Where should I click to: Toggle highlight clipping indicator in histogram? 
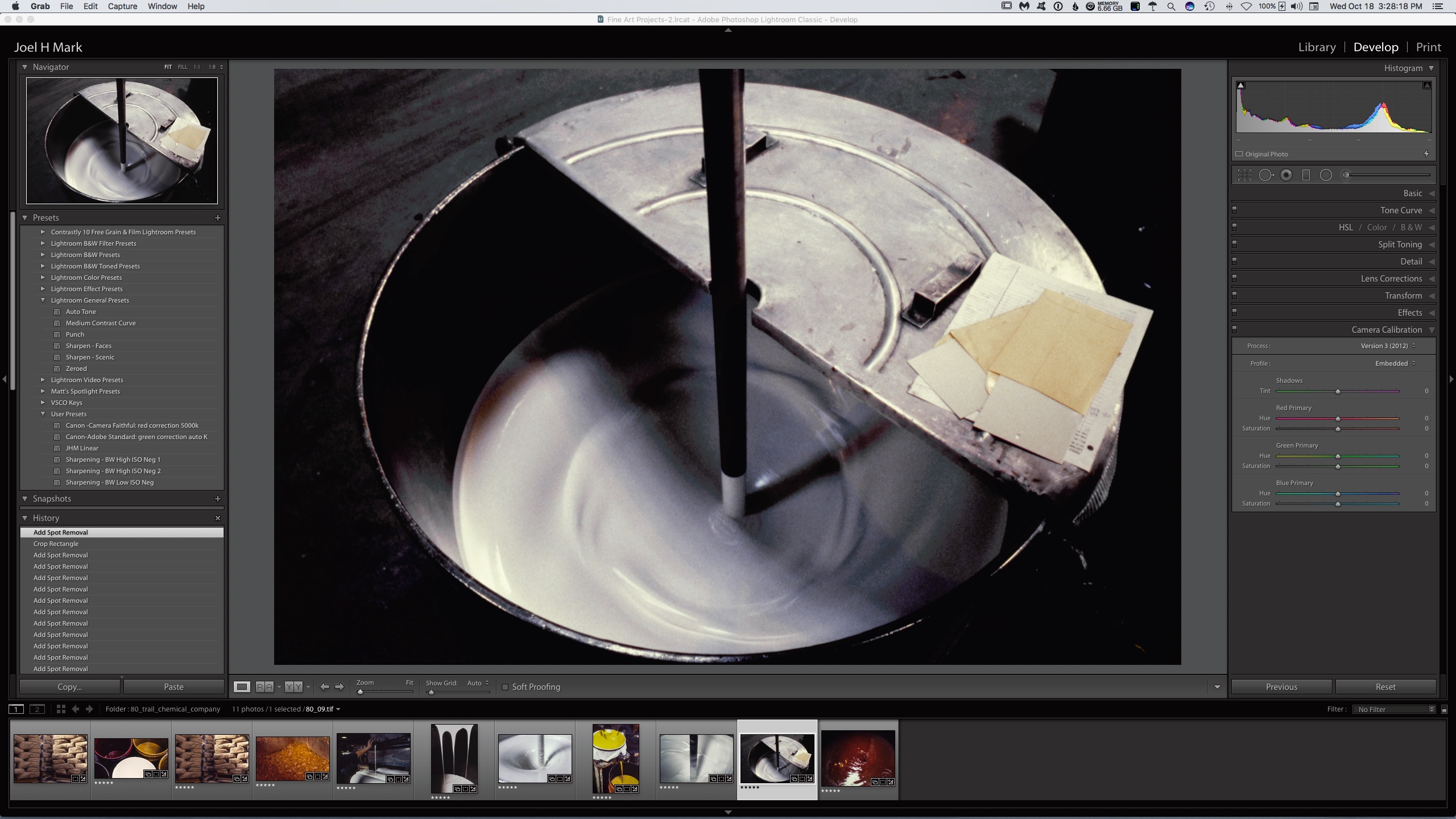coord(1426,85)
